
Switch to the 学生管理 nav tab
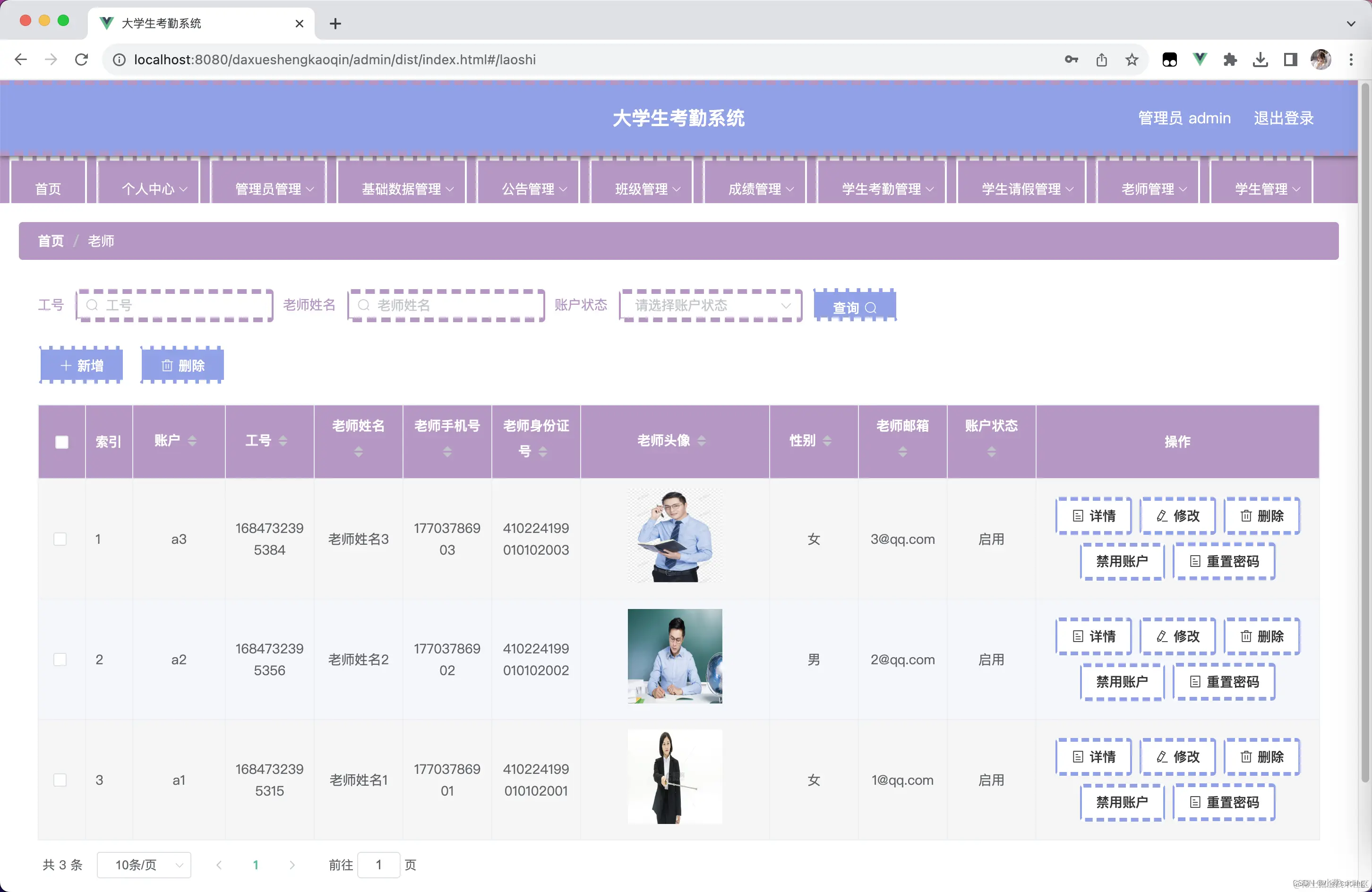point(1260,189)
